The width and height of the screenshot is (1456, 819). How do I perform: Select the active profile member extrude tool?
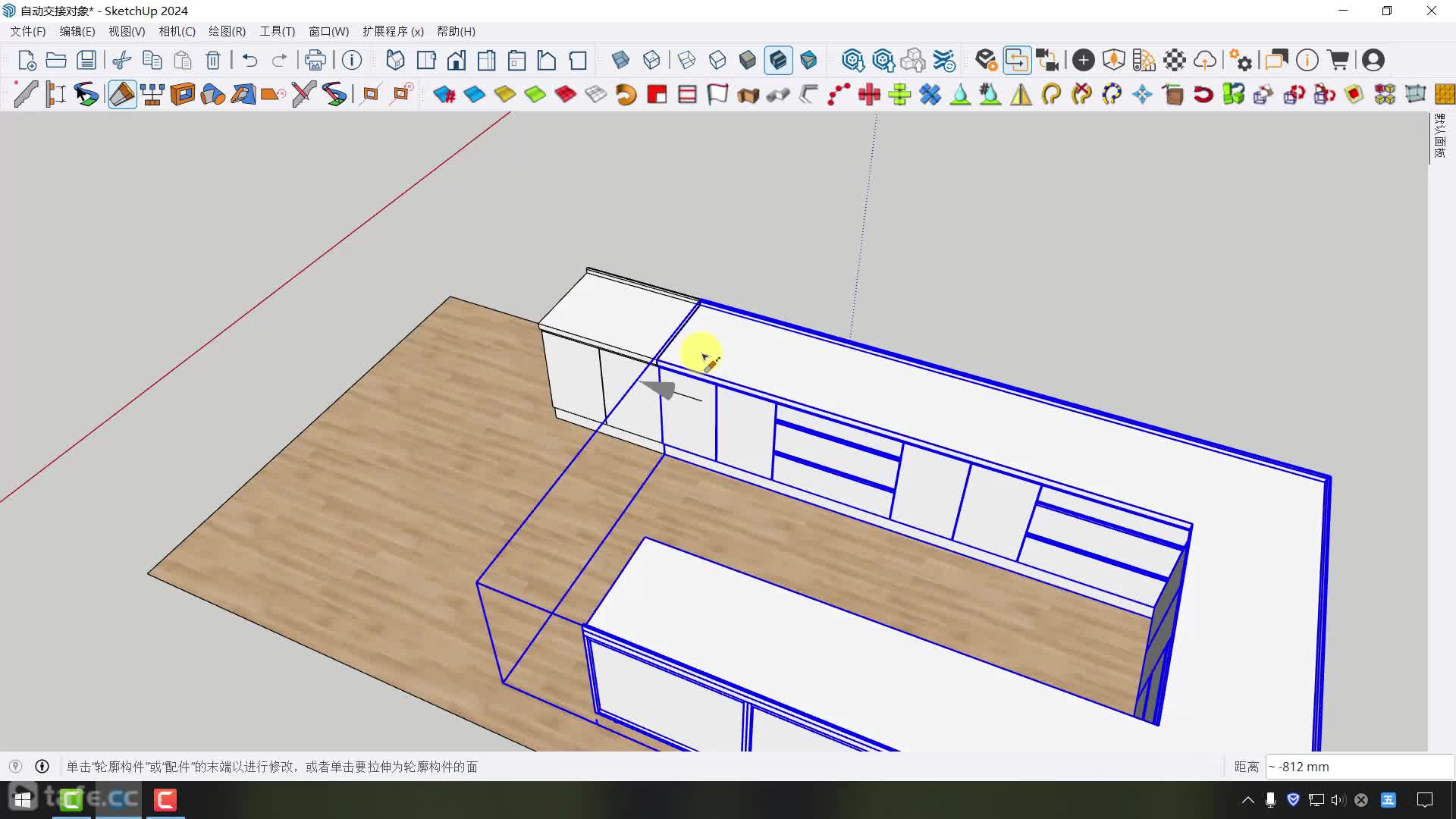[x=122, y=94]
